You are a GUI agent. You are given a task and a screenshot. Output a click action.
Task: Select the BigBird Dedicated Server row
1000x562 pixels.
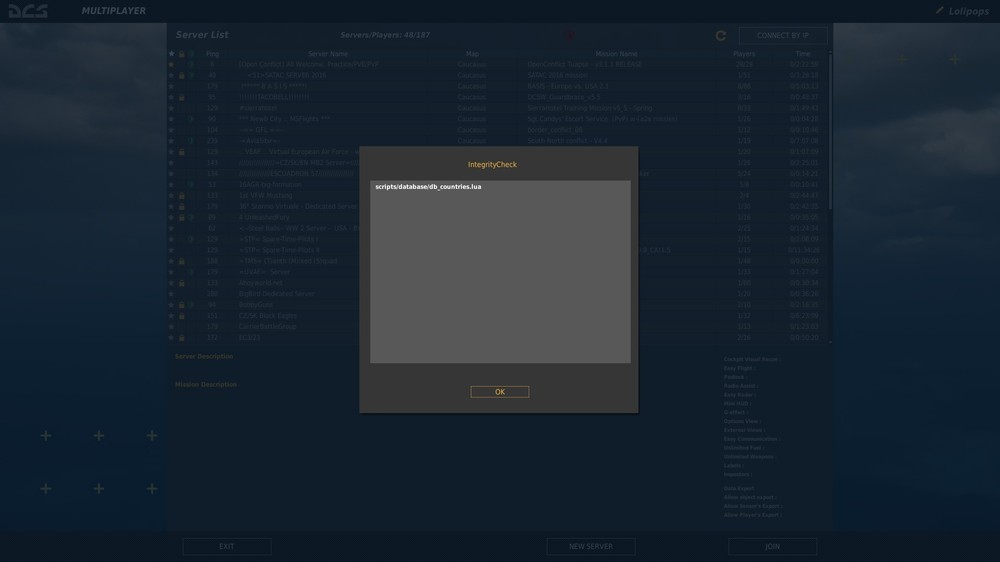[276, 294]
